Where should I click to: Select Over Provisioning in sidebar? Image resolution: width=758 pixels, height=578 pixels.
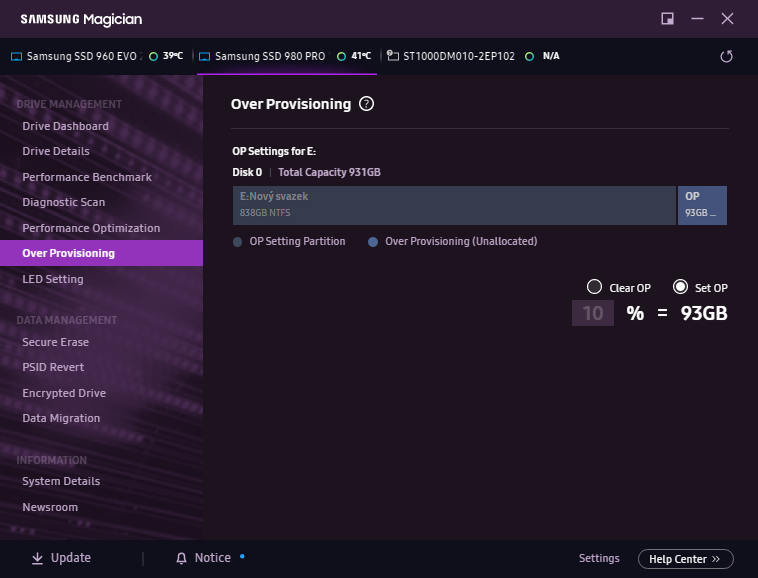point(102,253)
